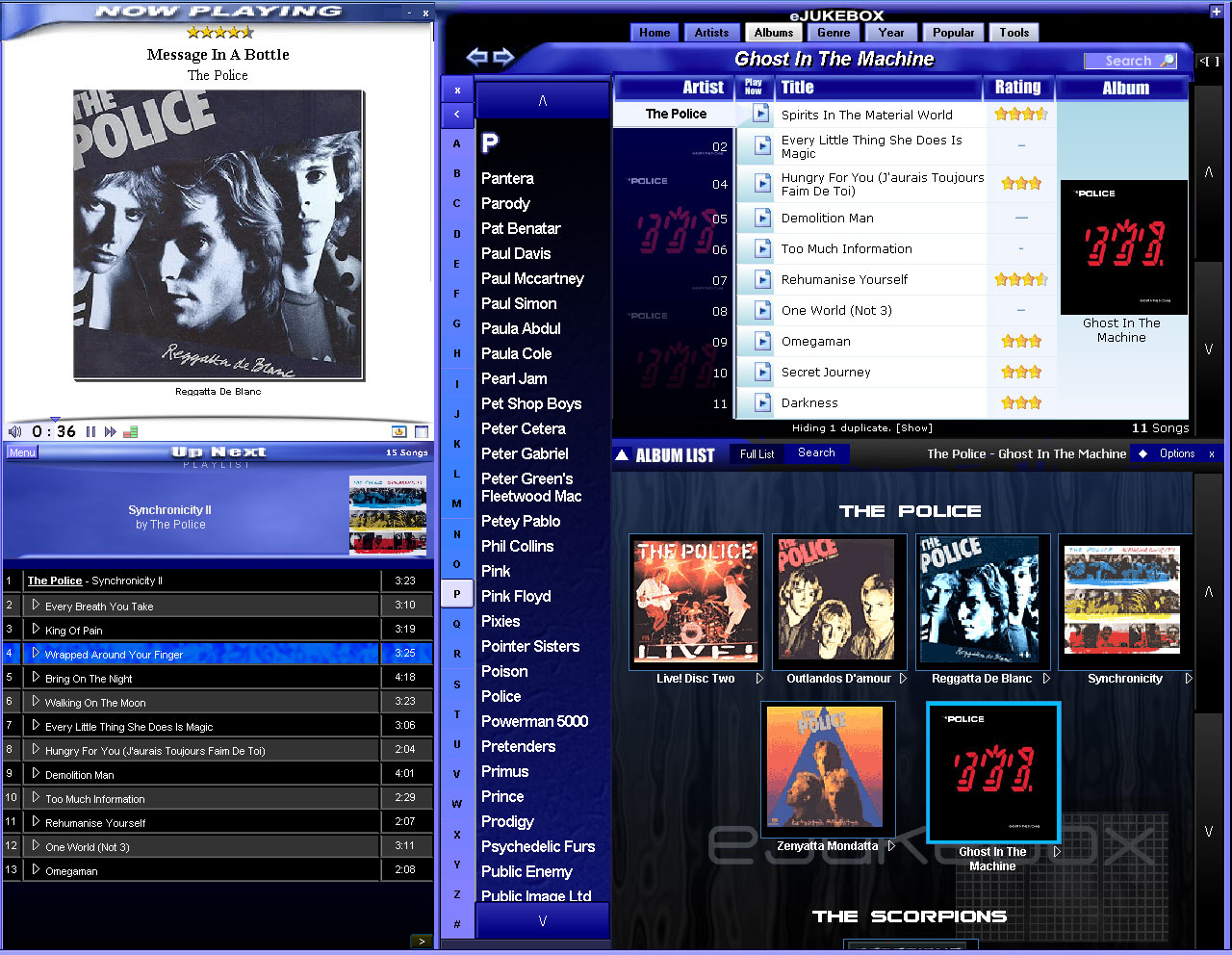Select Police in artist list
Screen dimensions: 1232x955
point(501,696)
